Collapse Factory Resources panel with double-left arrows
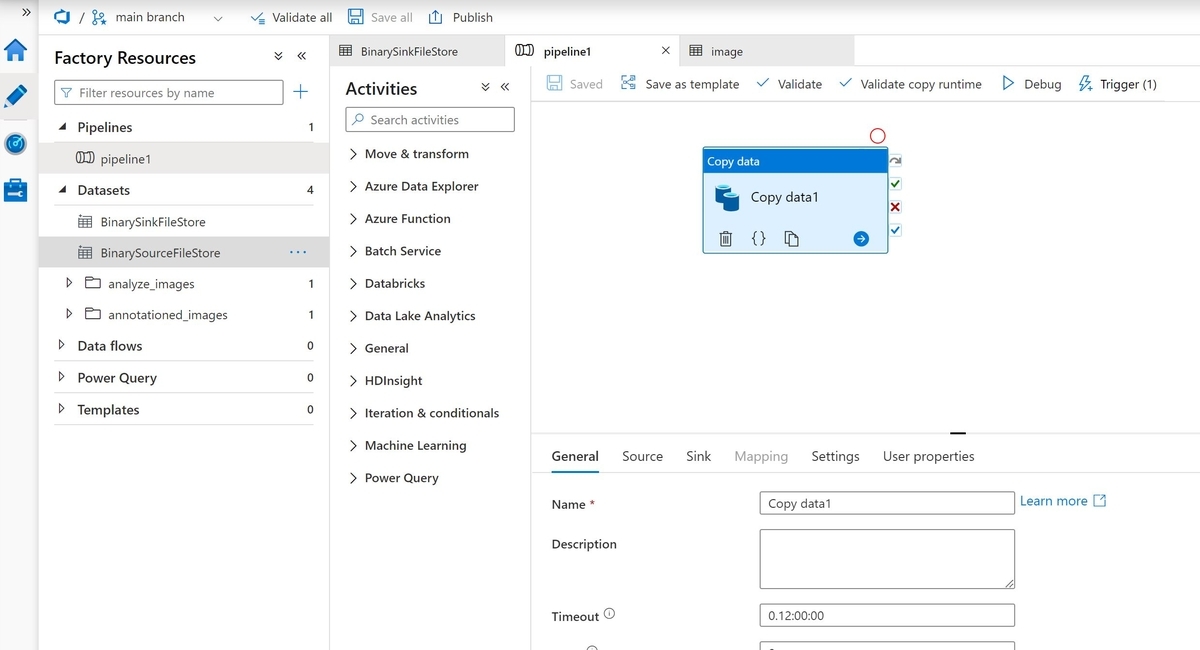Screen dimensions: 1200x650 tap(301, 57)
